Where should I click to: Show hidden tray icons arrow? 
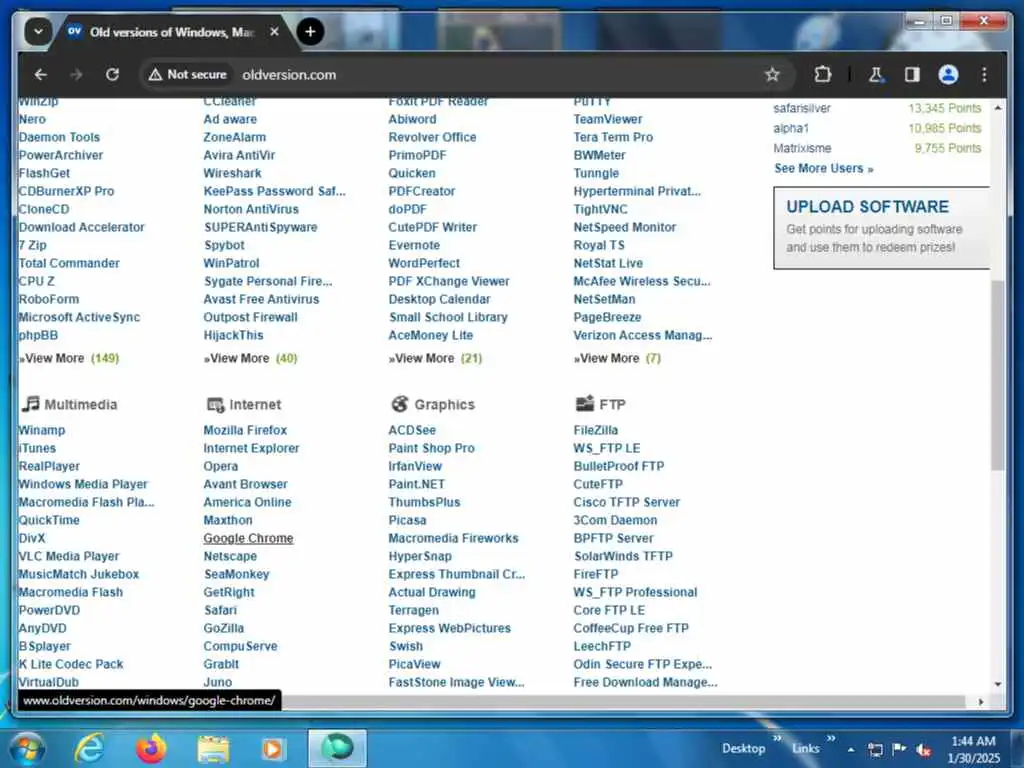(851, 749)
